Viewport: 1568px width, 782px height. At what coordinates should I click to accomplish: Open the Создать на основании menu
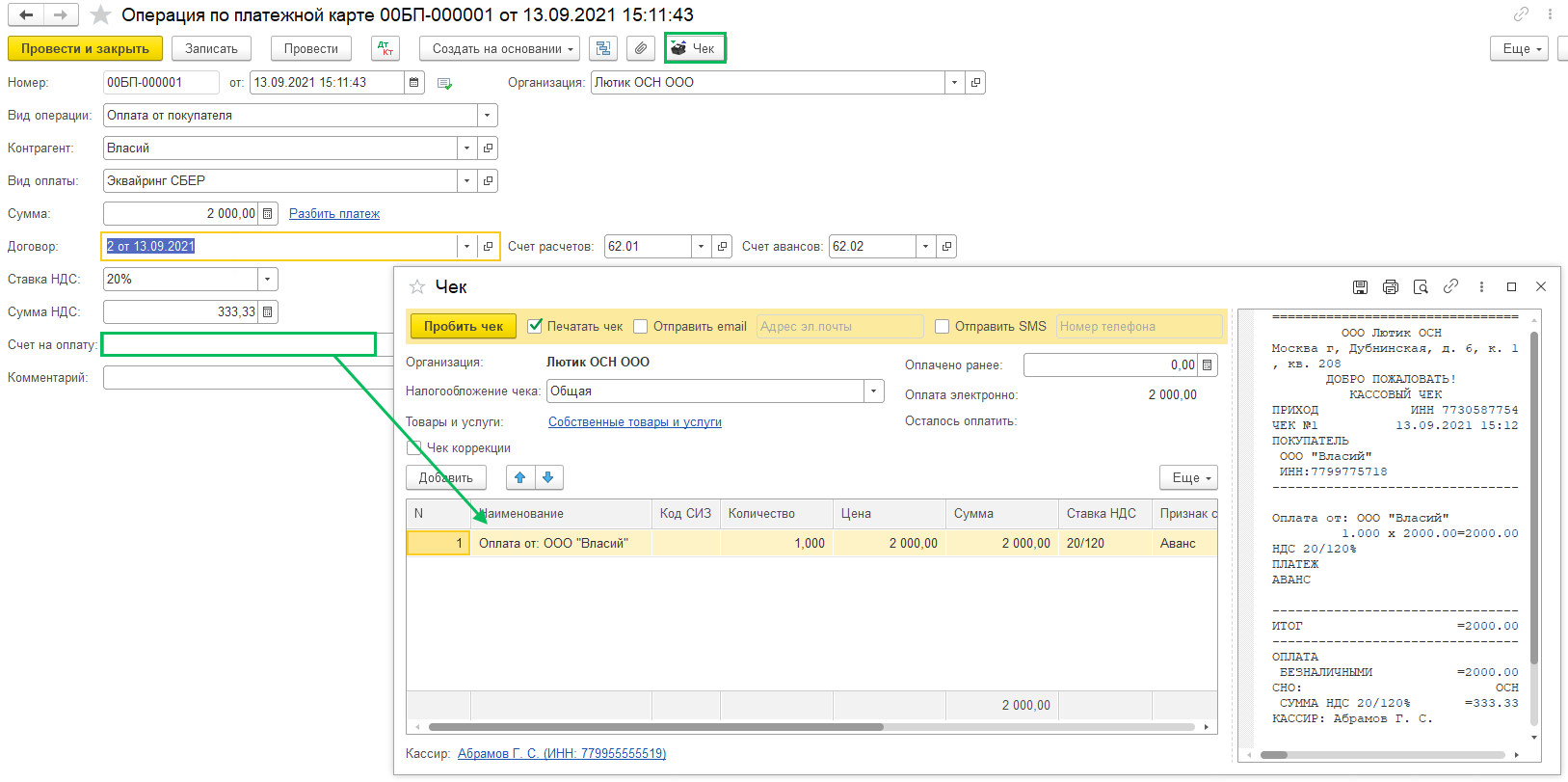(x=501, y=48)
